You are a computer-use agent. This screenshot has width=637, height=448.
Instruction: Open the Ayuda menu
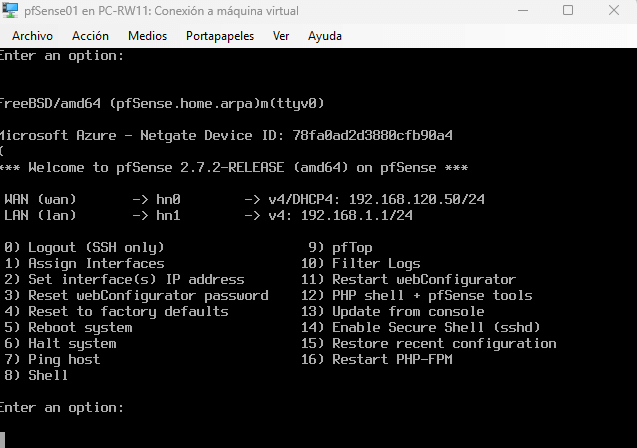[324, 35]
